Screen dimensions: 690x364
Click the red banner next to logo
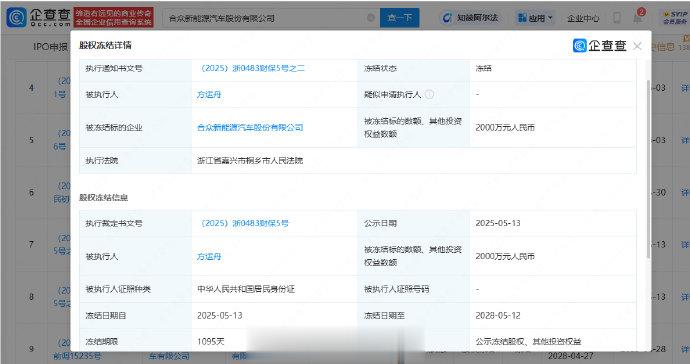point(114,17)
